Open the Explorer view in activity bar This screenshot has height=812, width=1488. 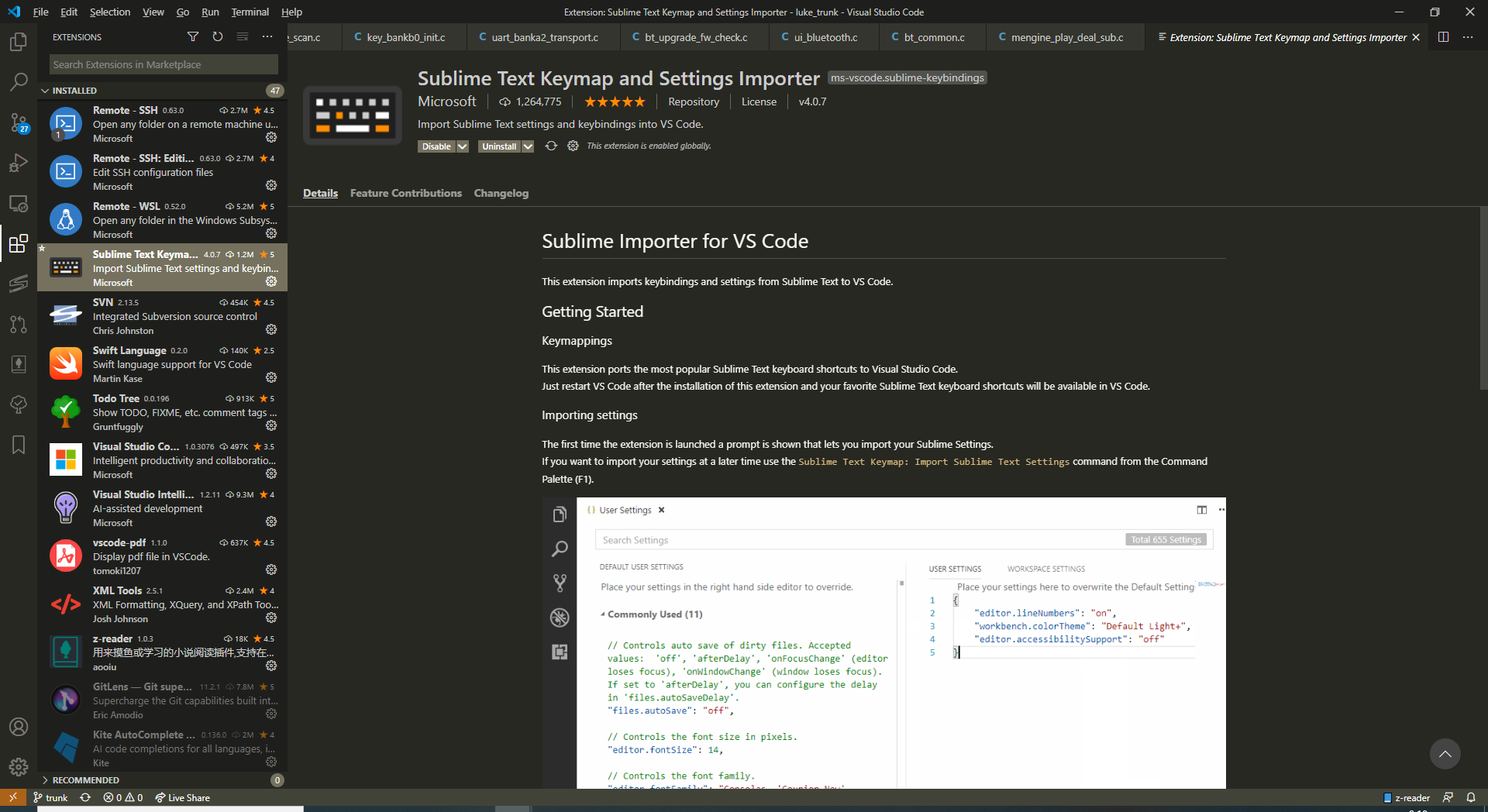(19, 41)
